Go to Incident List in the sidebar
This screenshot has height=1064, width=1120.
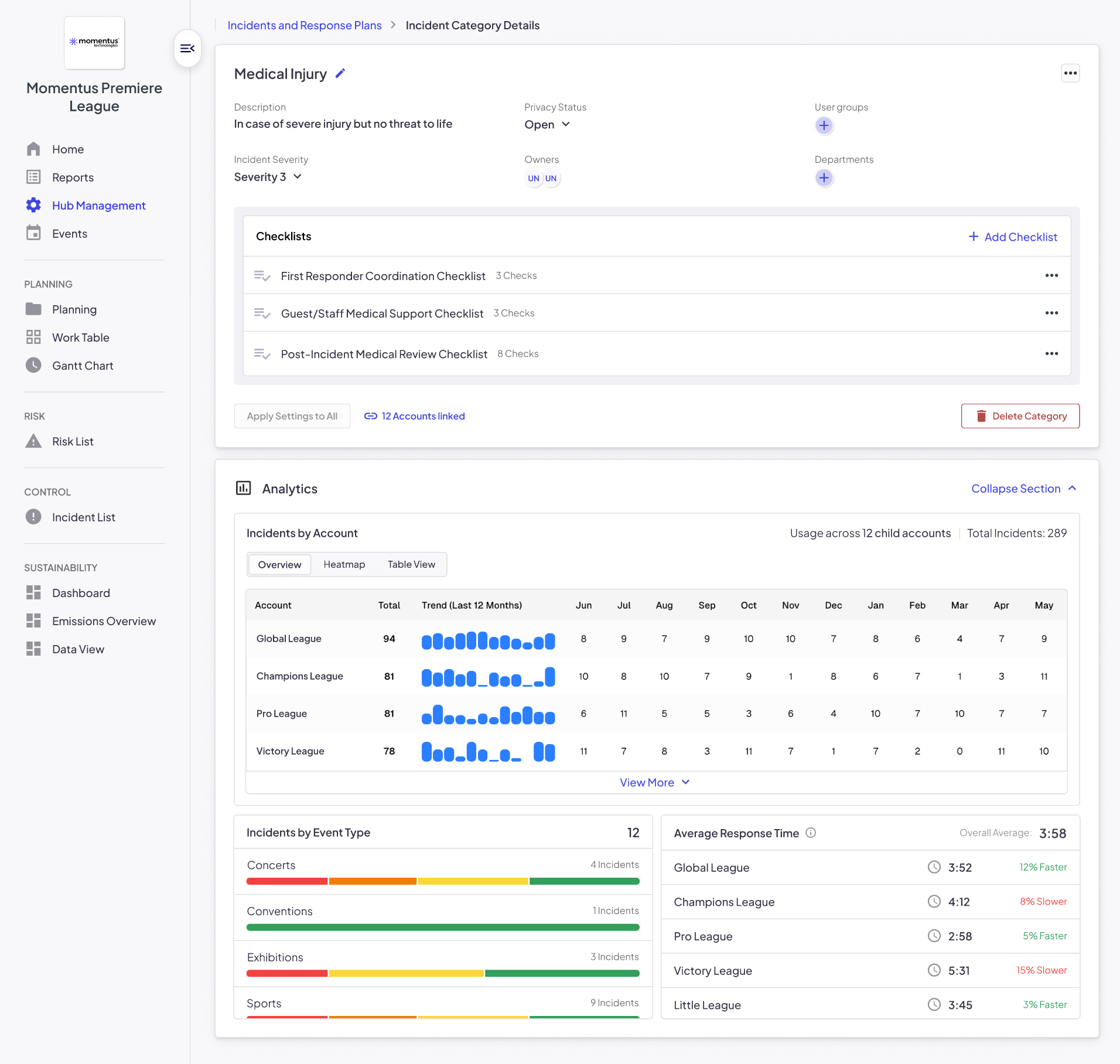tap(70, 517)
